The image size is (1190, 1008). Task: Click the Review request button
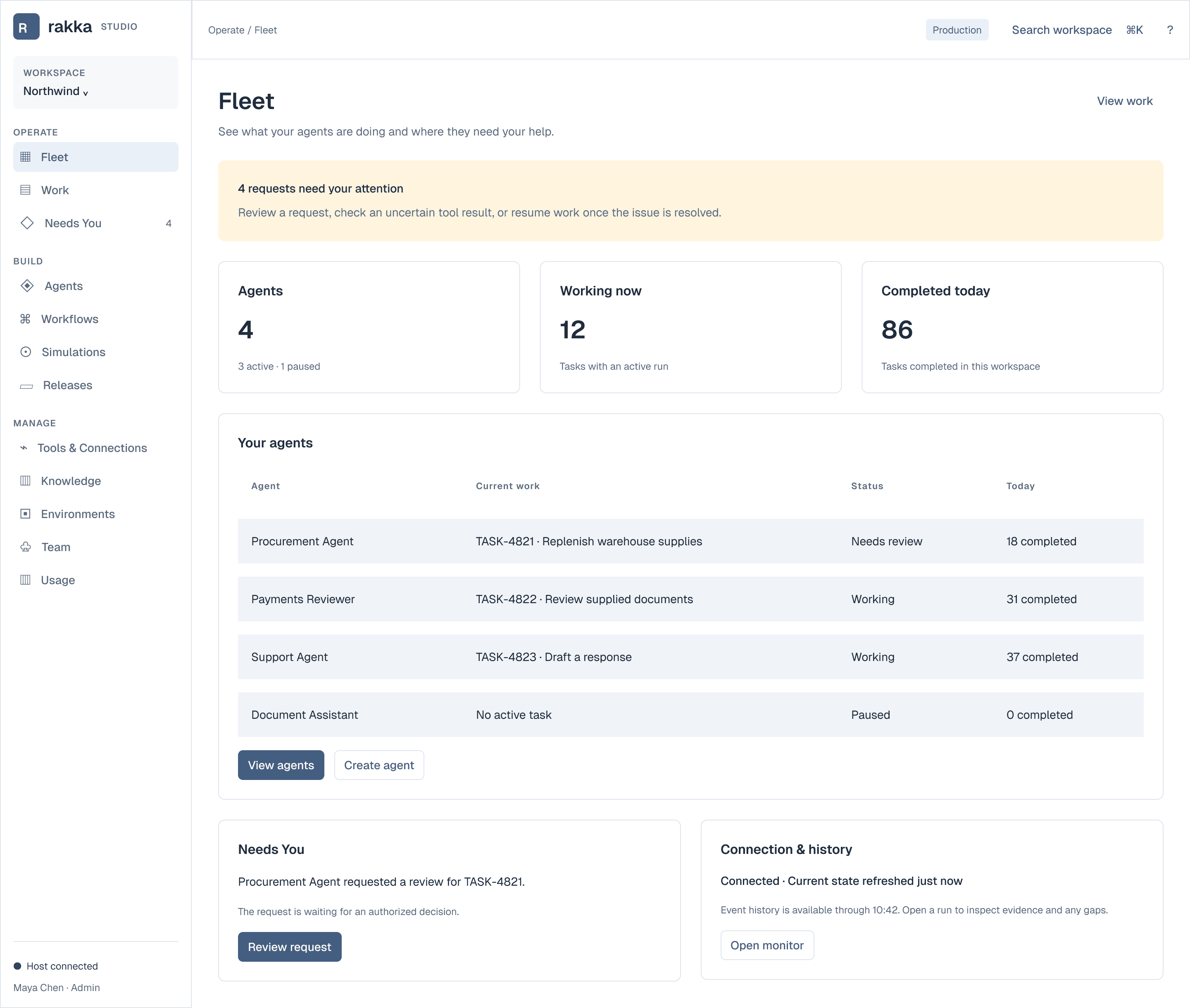coord(290,947)
